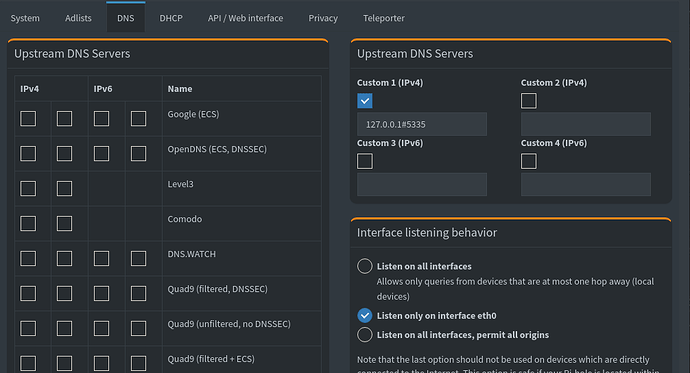Enable the Custom 2 (IPv4) checkbox

529,101
